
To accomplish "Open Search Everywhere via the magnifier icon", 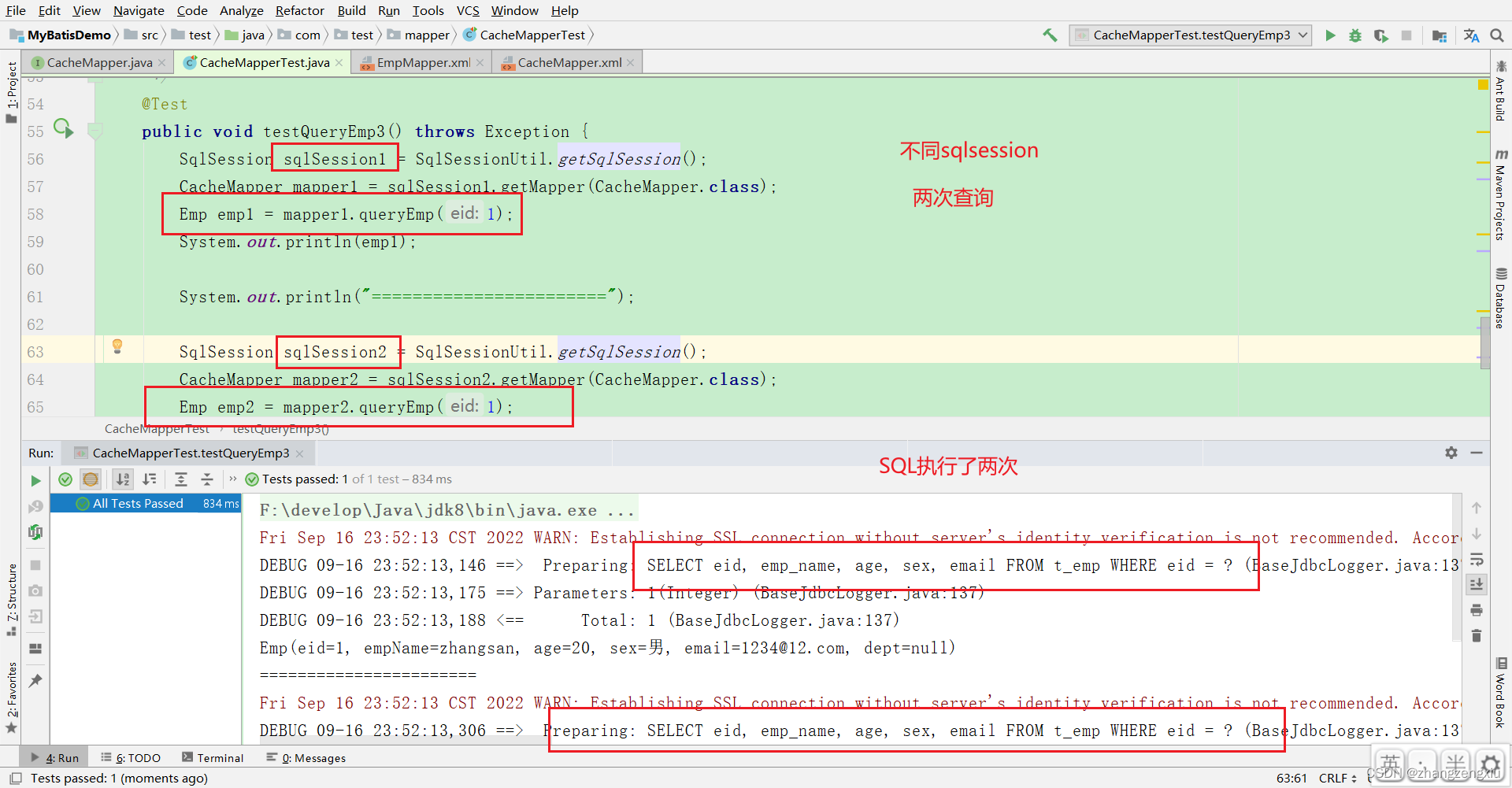I will [x=1497, y=35].
